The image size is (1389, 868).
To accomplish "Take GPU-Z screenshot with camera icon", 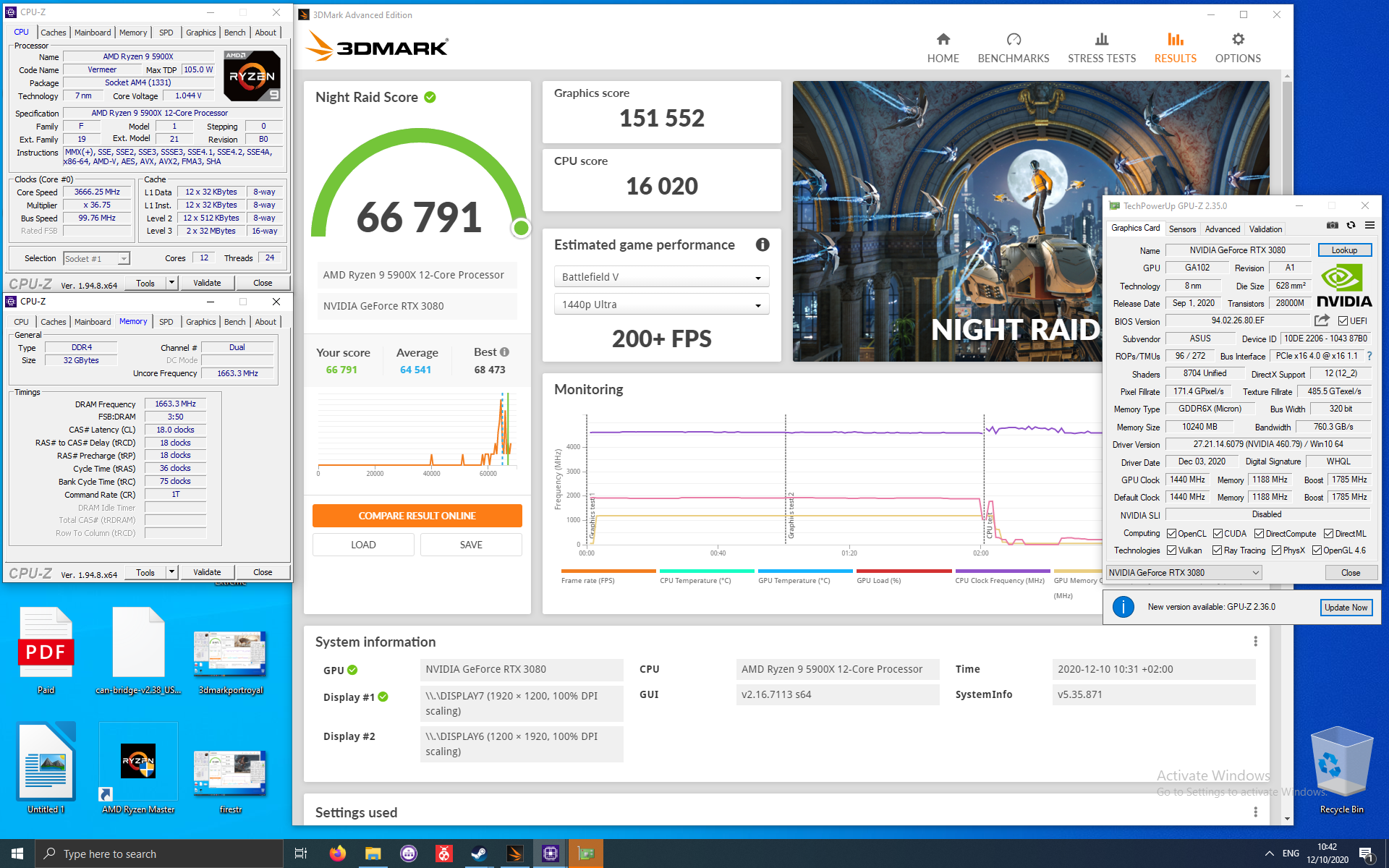I will 1332,226.
